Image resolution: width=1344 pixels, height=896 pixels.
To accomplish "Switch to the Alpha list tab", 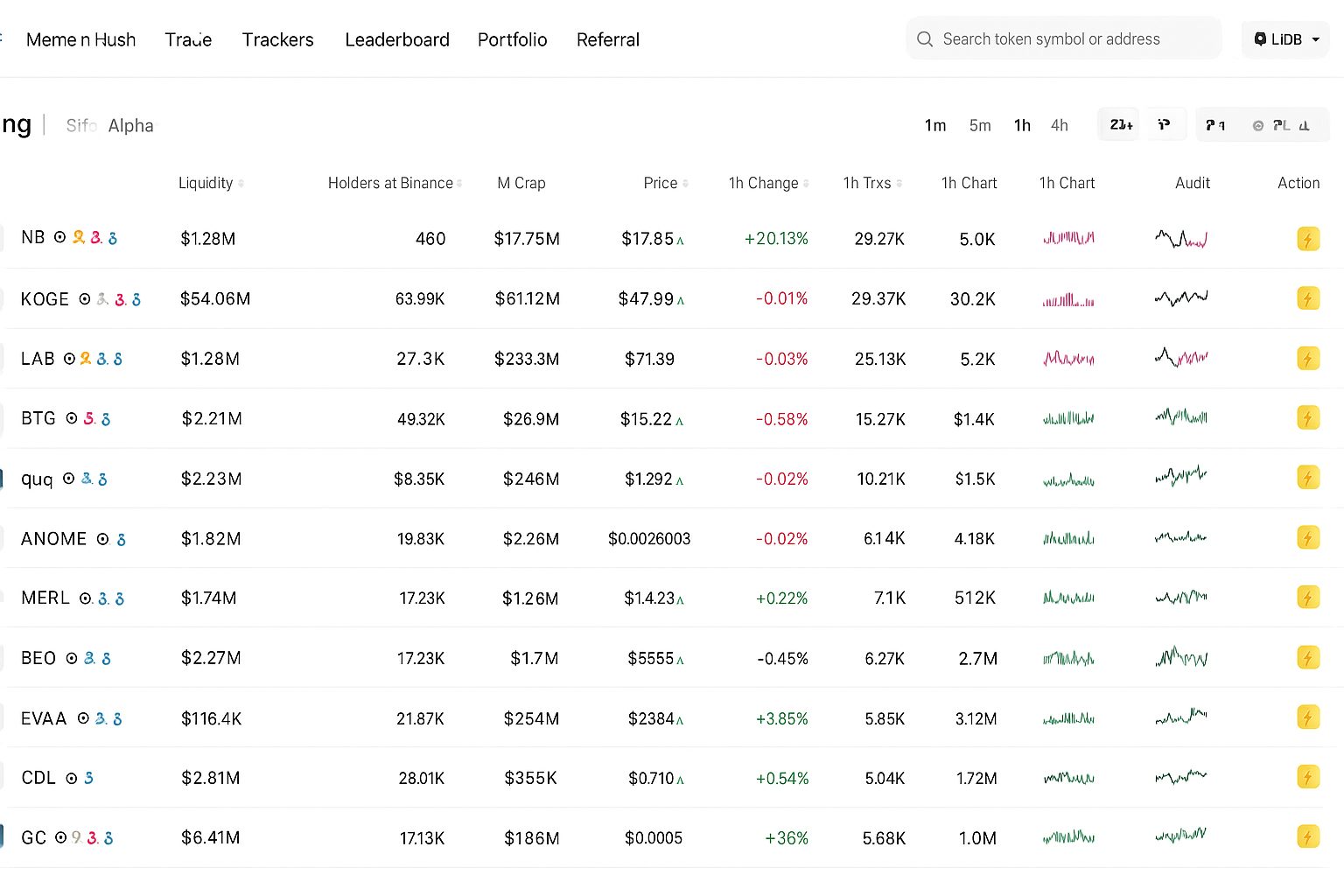I will (130, 126).
